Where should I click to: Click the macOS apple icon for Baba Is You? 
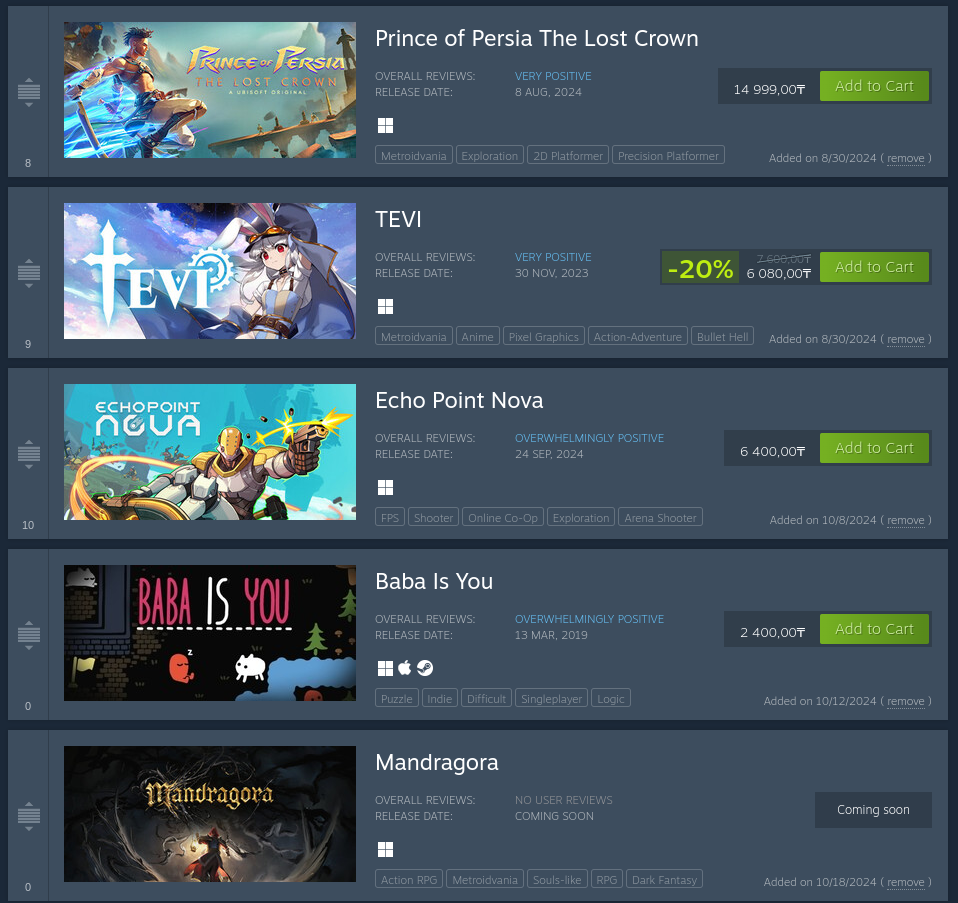click(404, 668)
